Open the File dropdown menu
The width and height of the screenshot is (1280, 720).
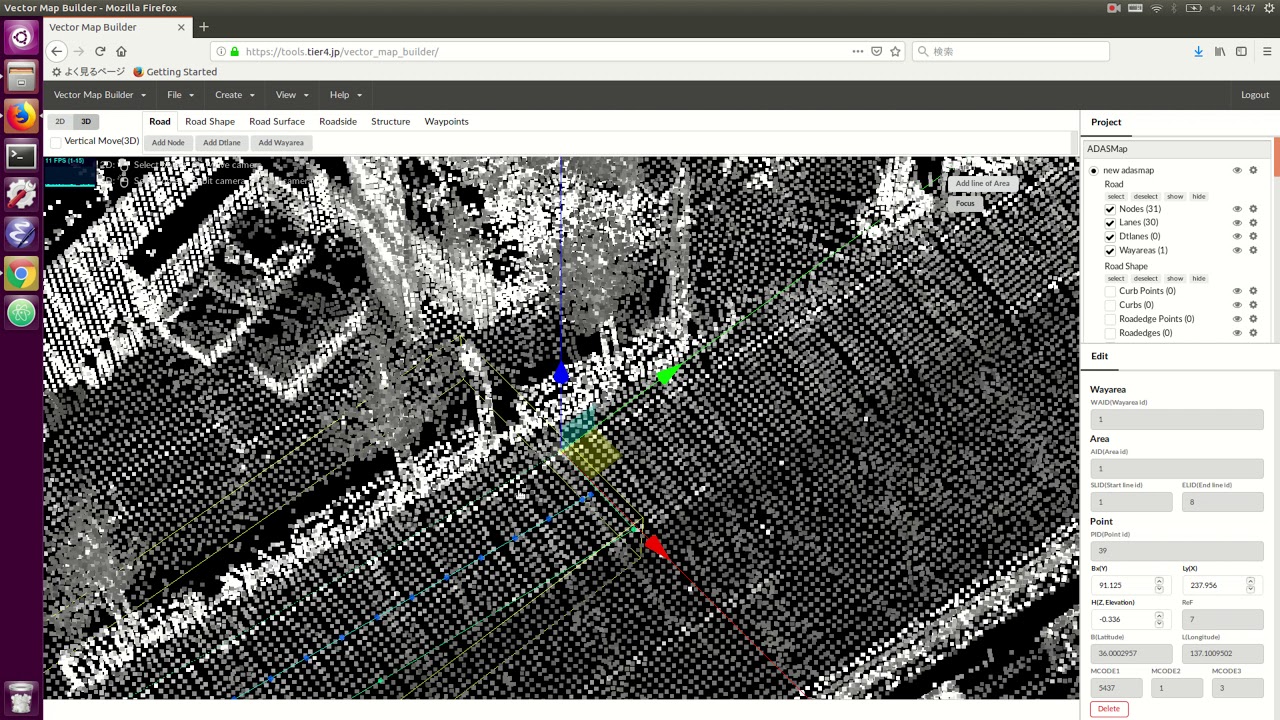tap(180, 95)
